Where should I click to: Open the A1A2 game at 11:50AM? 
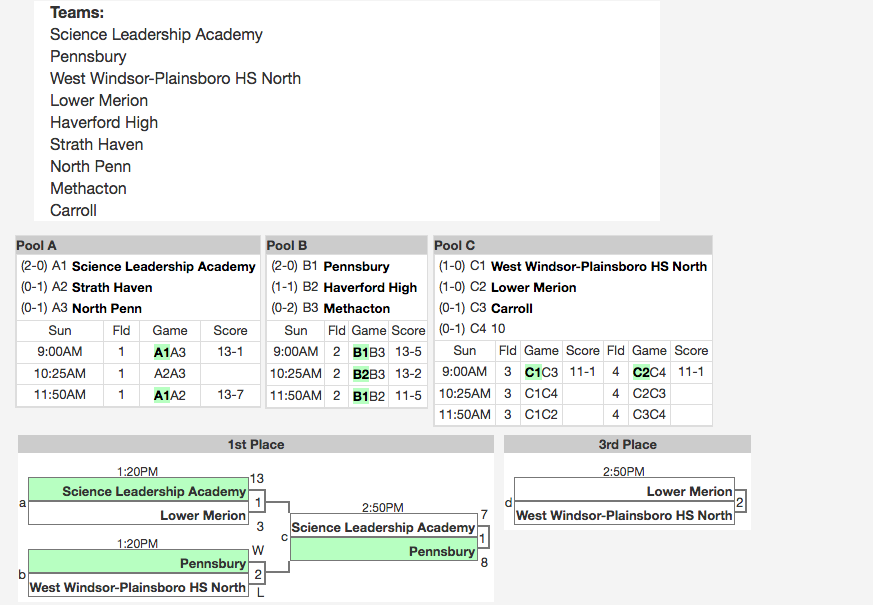169,395
